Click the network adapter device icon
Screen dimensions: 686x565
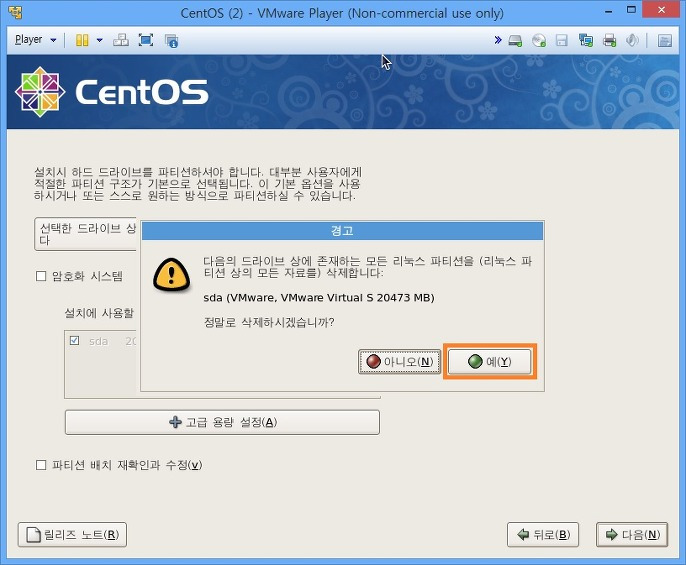[x=585, y=41]
